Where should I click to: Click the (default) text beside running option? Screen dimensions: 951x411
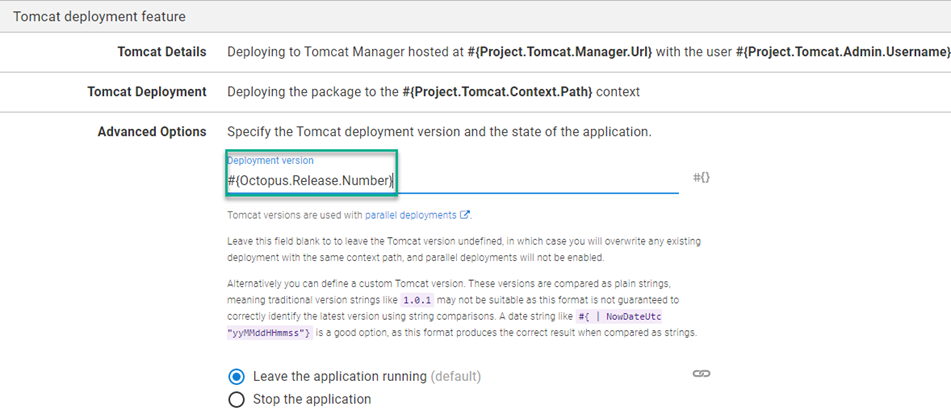click(455, 376)
